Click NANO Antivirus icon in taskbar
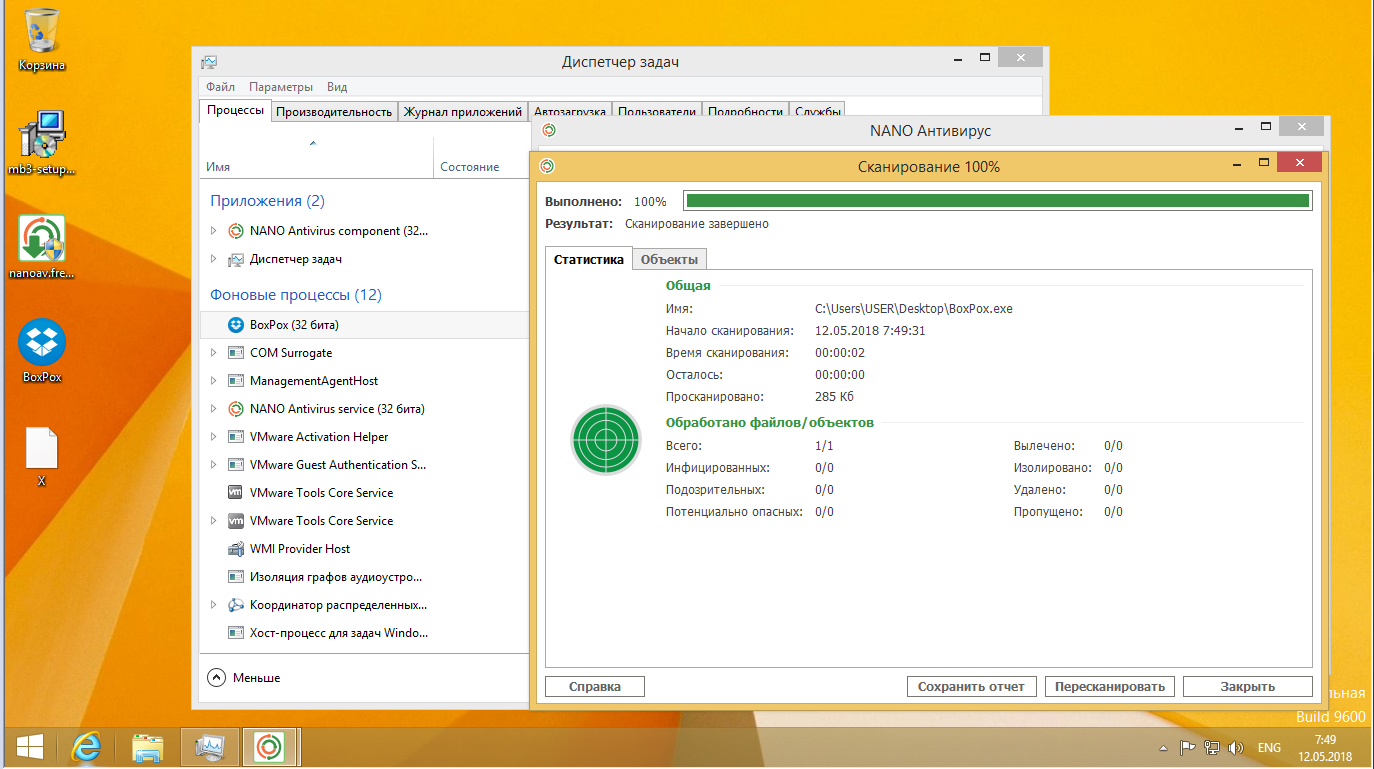Viewport: 1374px width, 769px height. click(x=268, y=747)
